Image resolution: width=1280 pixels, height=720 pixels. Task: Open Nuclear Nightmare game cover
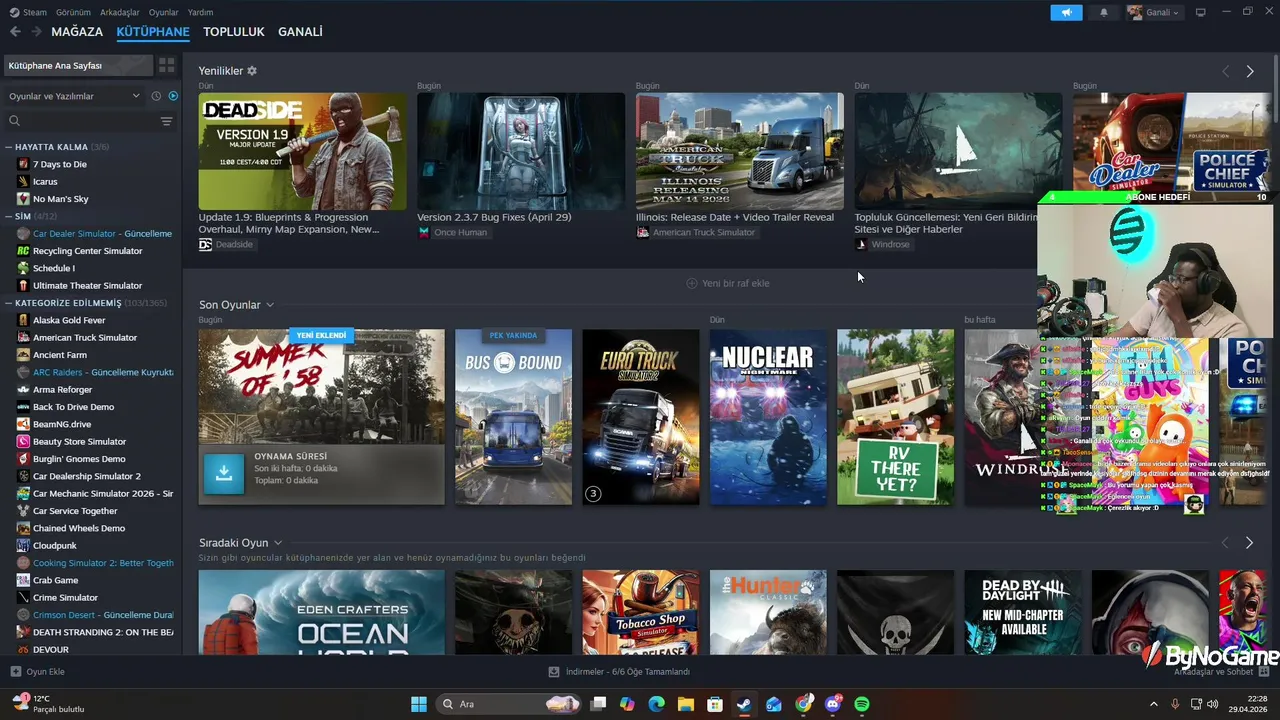tap(768, 417)
